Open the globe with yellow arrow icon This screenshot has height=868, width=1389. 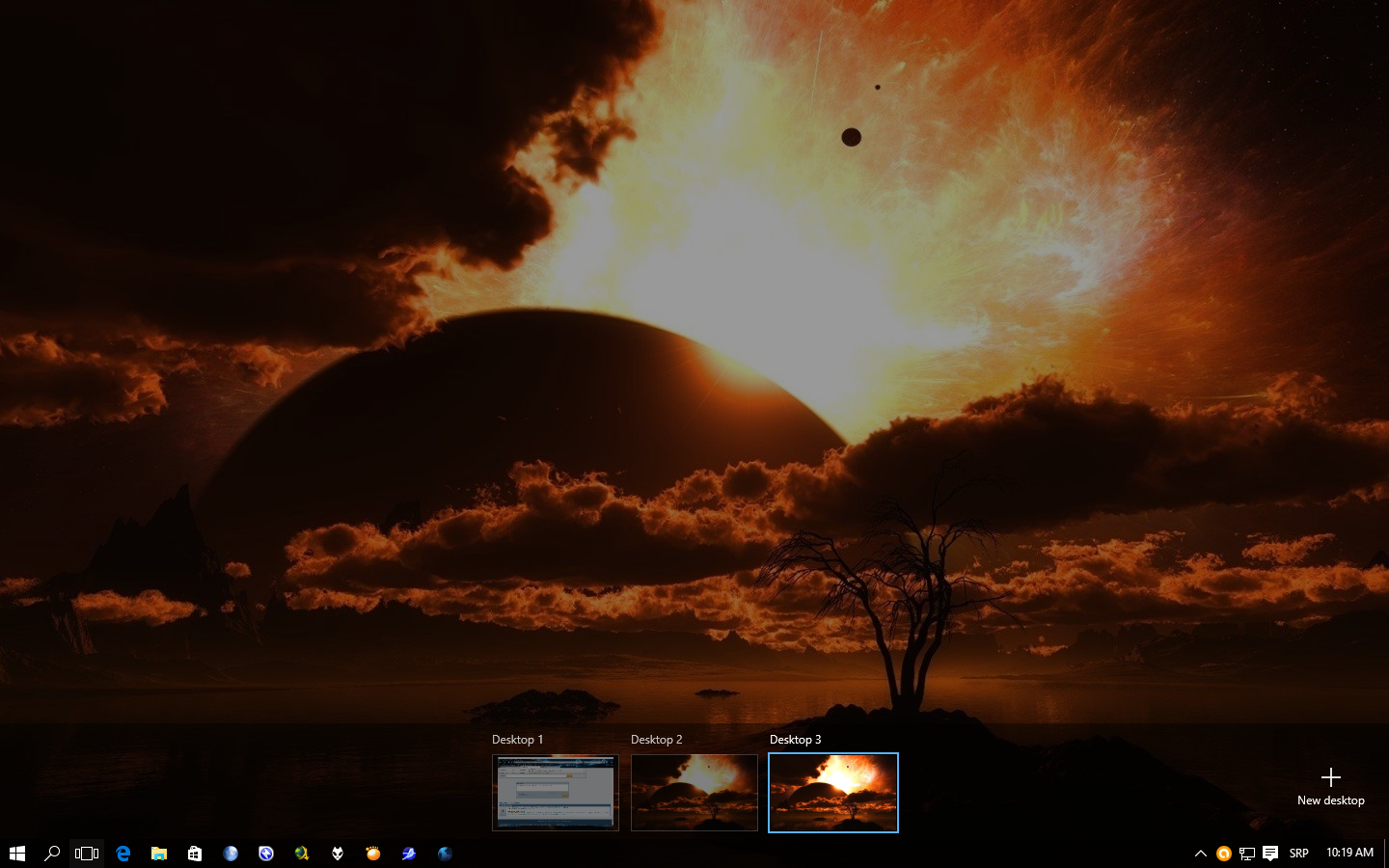(x=302, y=854)
